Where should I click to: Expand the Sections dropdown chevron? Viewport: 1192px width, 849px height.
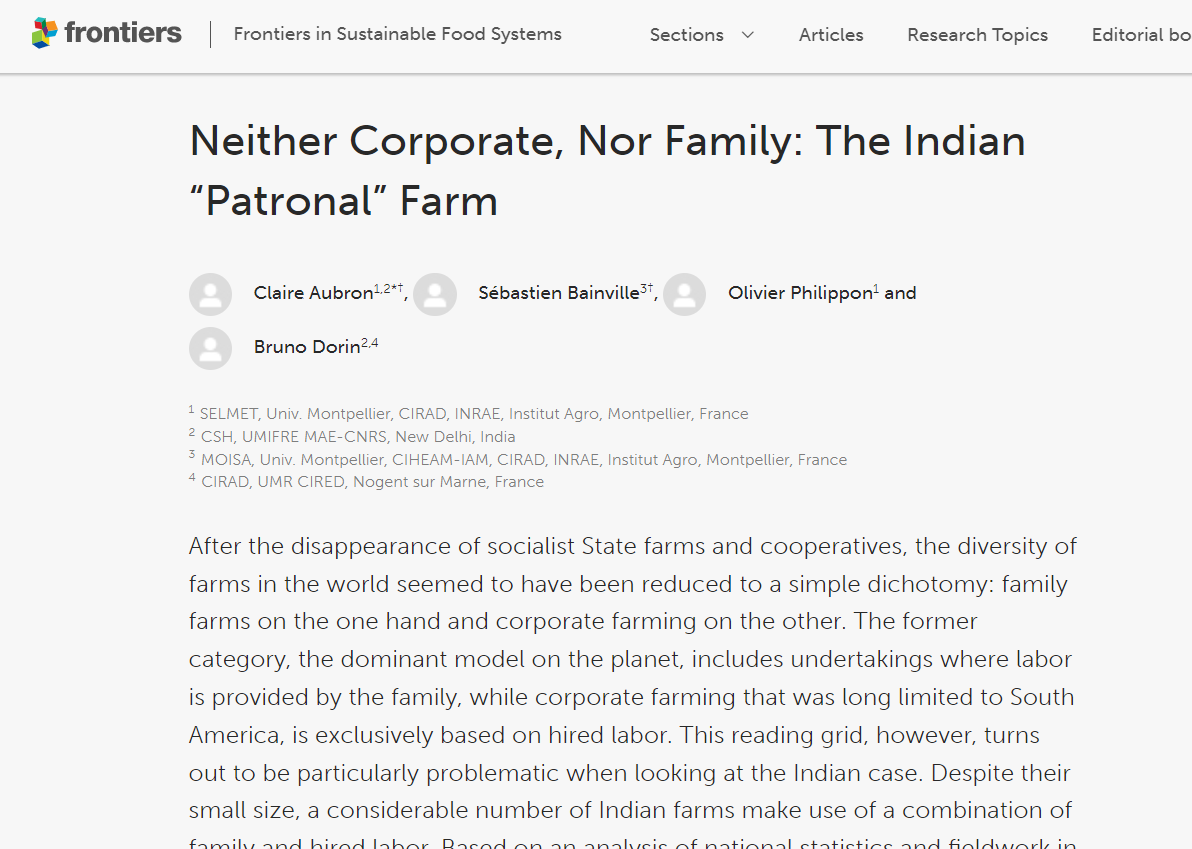point(747,35)
